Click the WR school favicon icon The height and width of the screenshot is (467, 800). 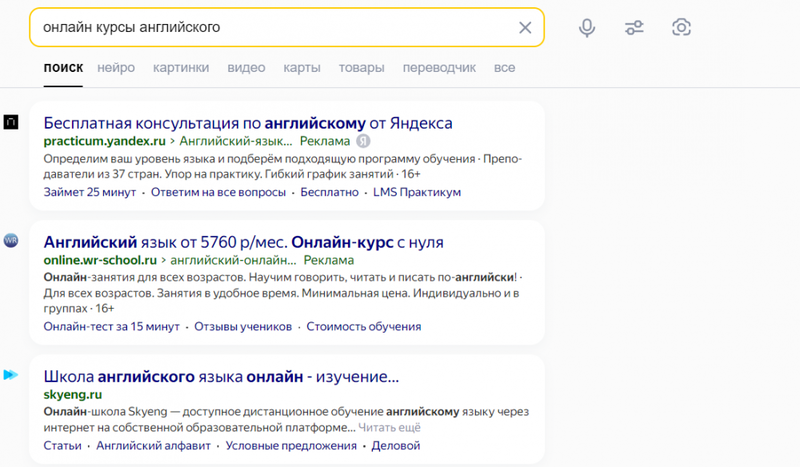(11, 240)
